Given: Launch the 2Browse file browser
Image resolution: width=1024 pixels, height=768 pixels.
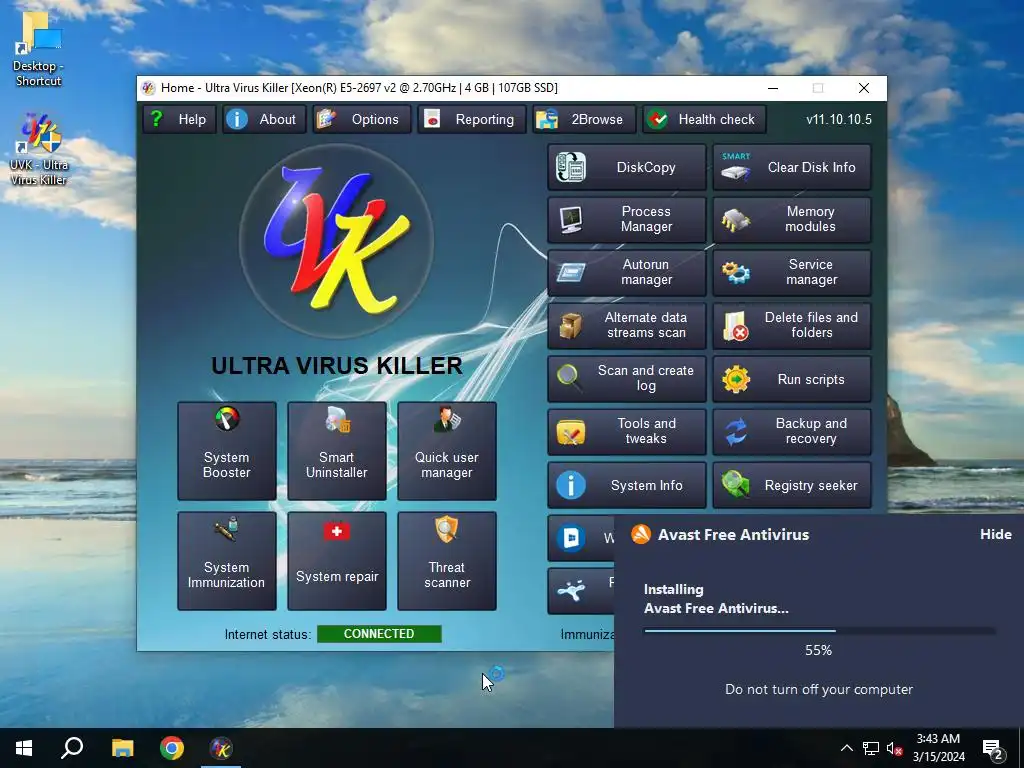Looking at the screenshot, I should 584,120.
